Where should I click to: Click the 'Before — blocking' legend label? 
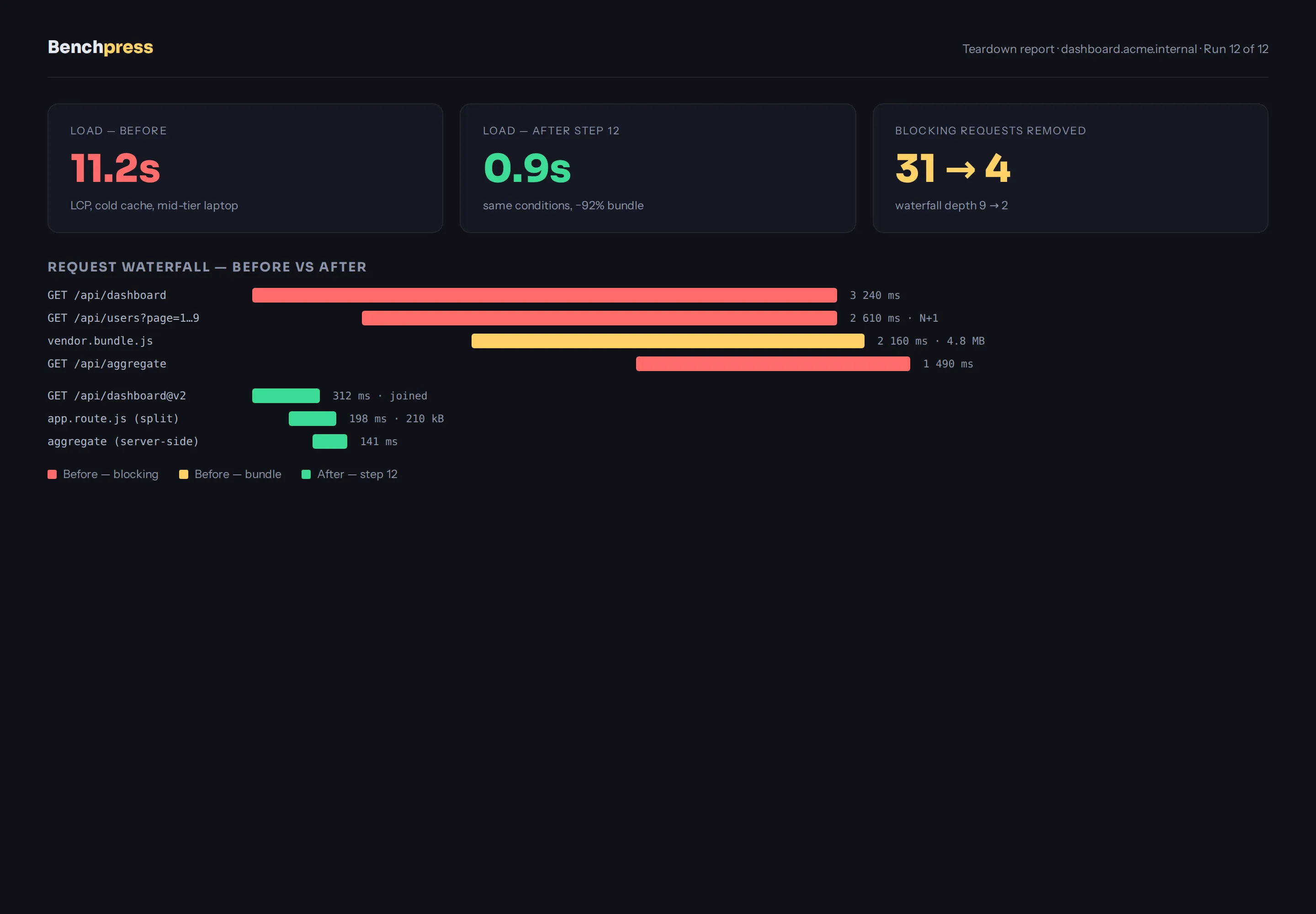pyautogui.click(x=111, y=474)
